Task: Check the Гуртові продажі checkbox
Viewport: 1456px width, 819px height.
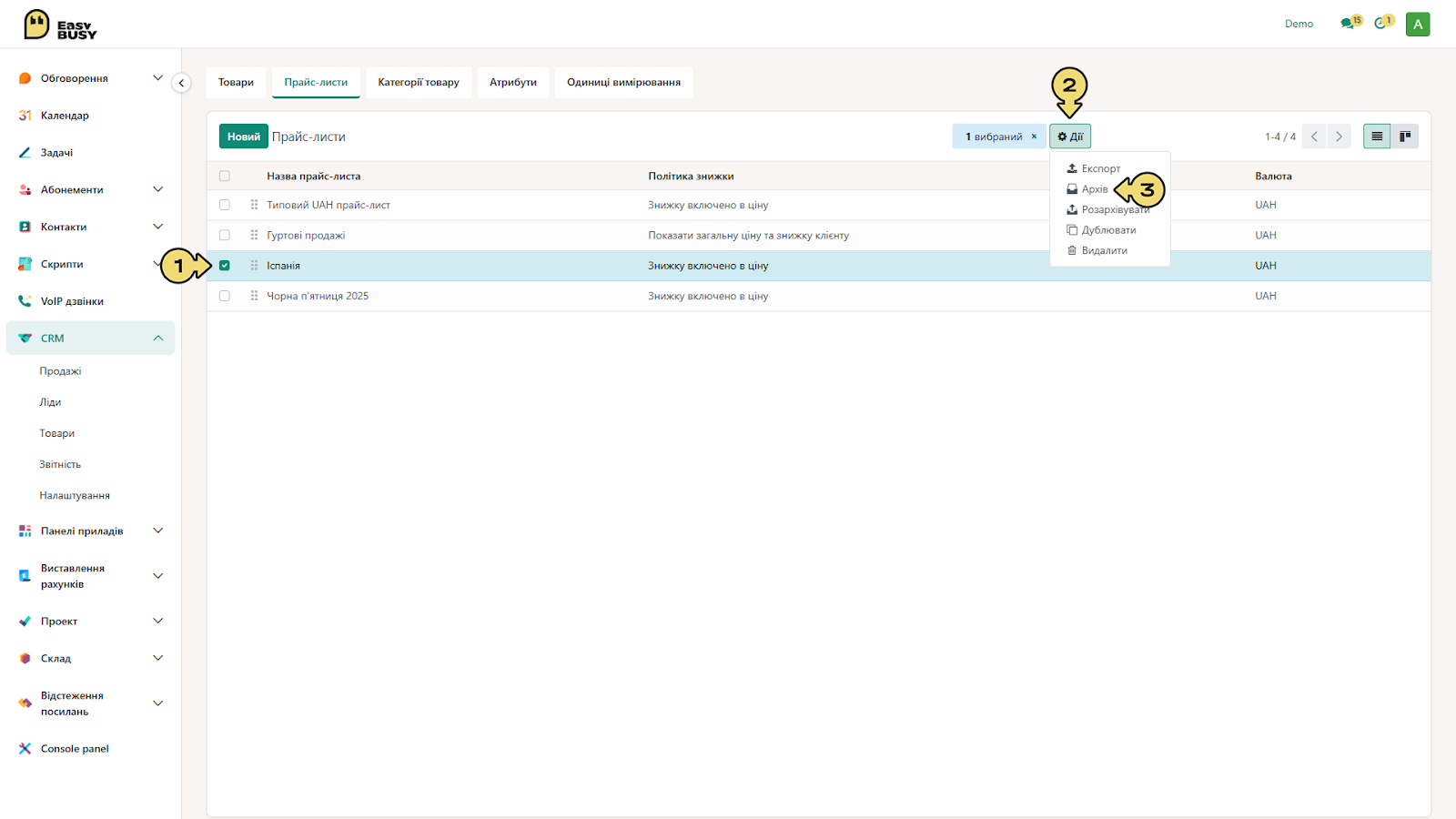Action: click(225, 235)
